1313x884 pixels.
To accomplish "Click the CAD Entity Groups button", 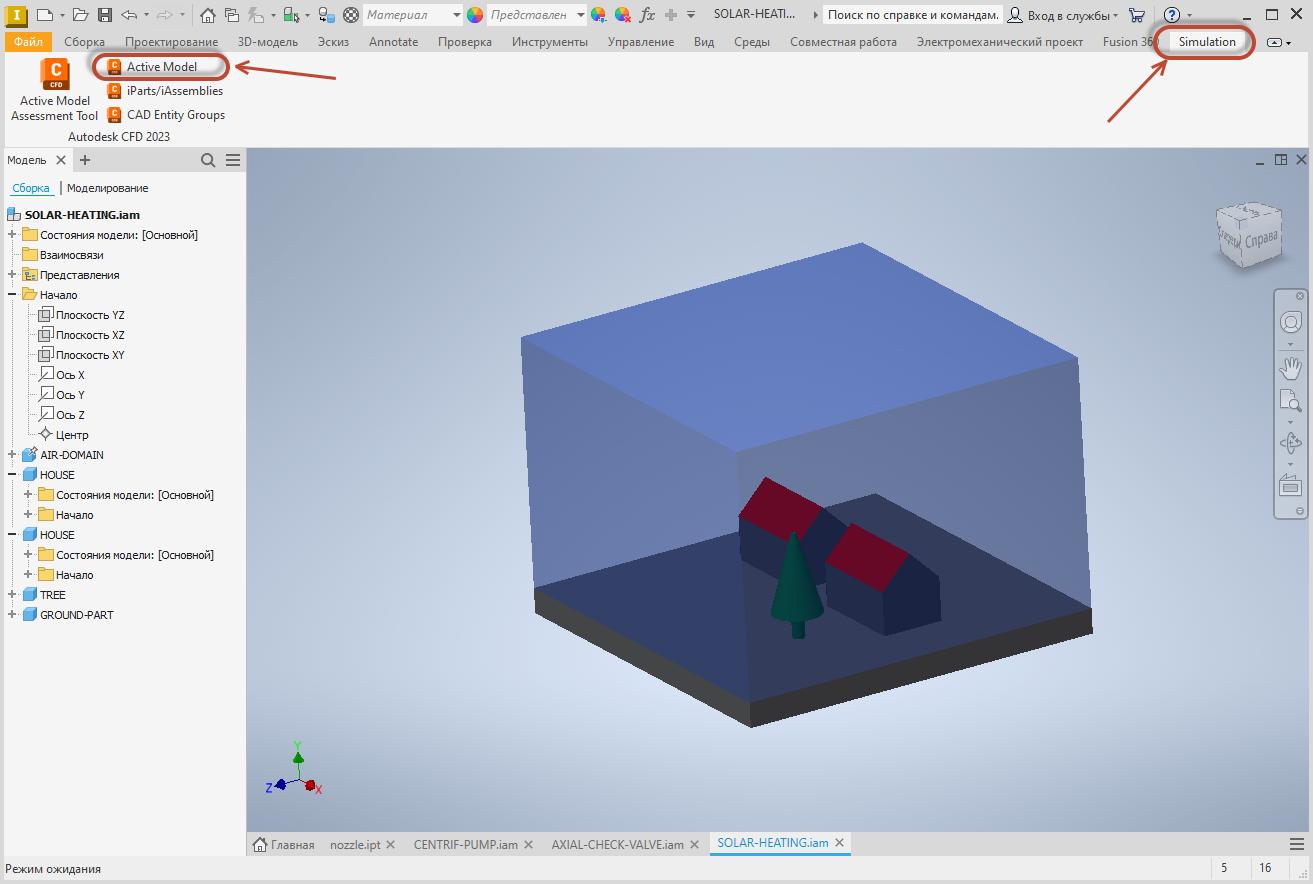I will 166,115.
